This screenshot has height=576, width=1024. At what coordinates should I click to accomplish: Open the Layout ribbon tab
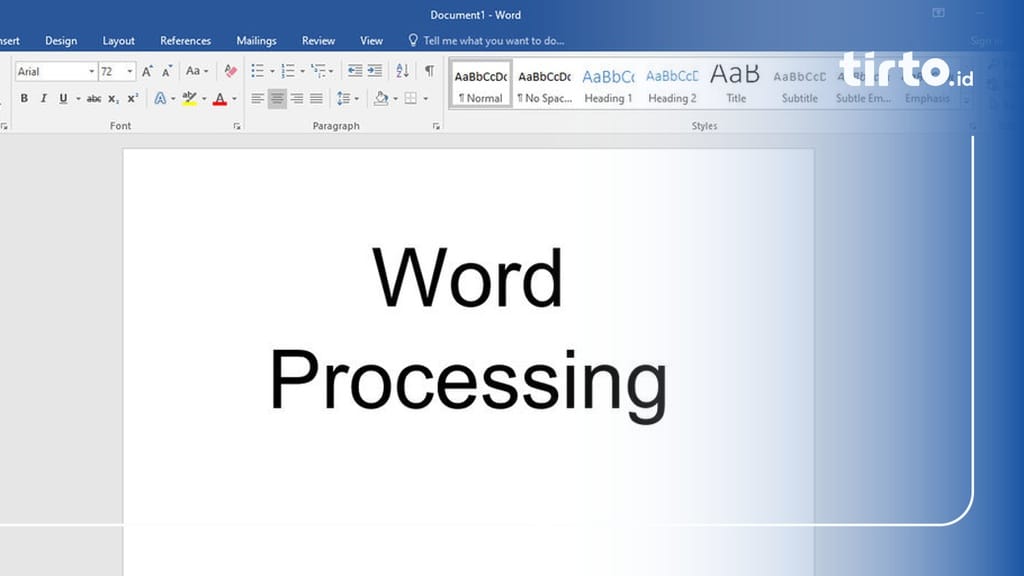pyautogui.click(x=118, y=41)
